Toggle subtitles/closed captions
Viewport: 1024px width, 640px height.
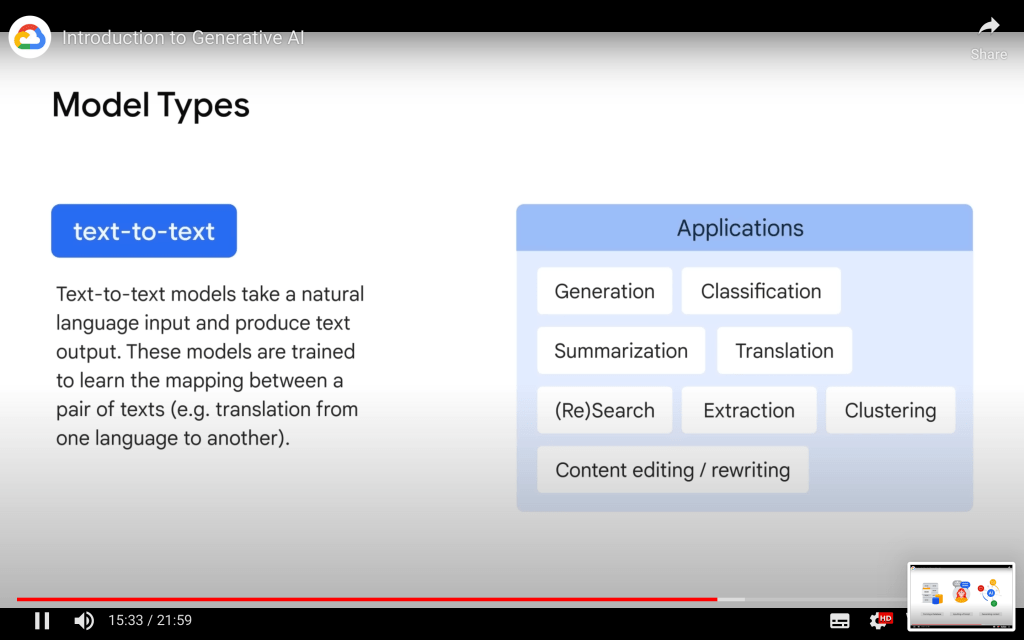coord(840,621)
